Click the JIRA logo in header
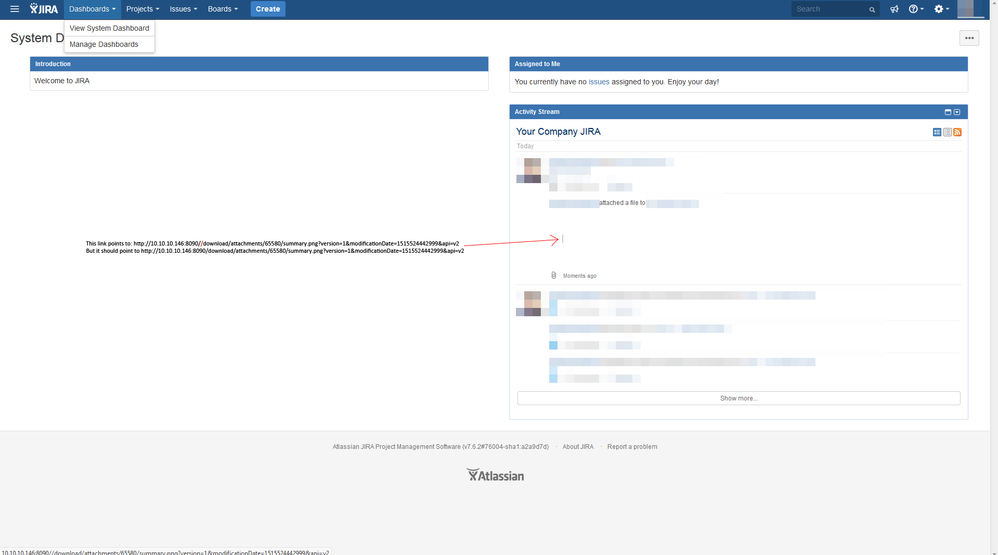The image size is (998, 555). point(44,9)
